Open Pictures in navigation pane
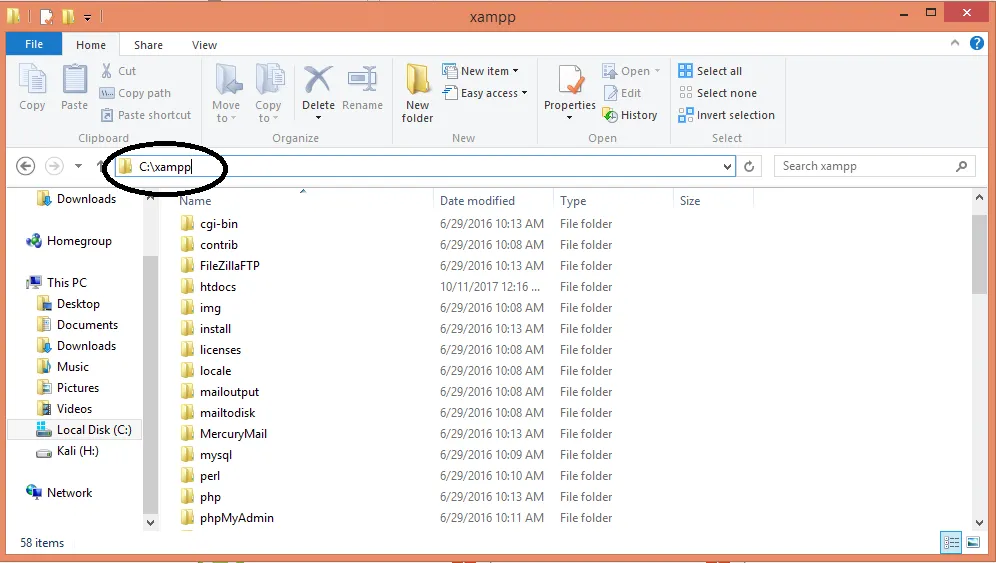This screenshot has height=563, width=996. tap(68, 388)
